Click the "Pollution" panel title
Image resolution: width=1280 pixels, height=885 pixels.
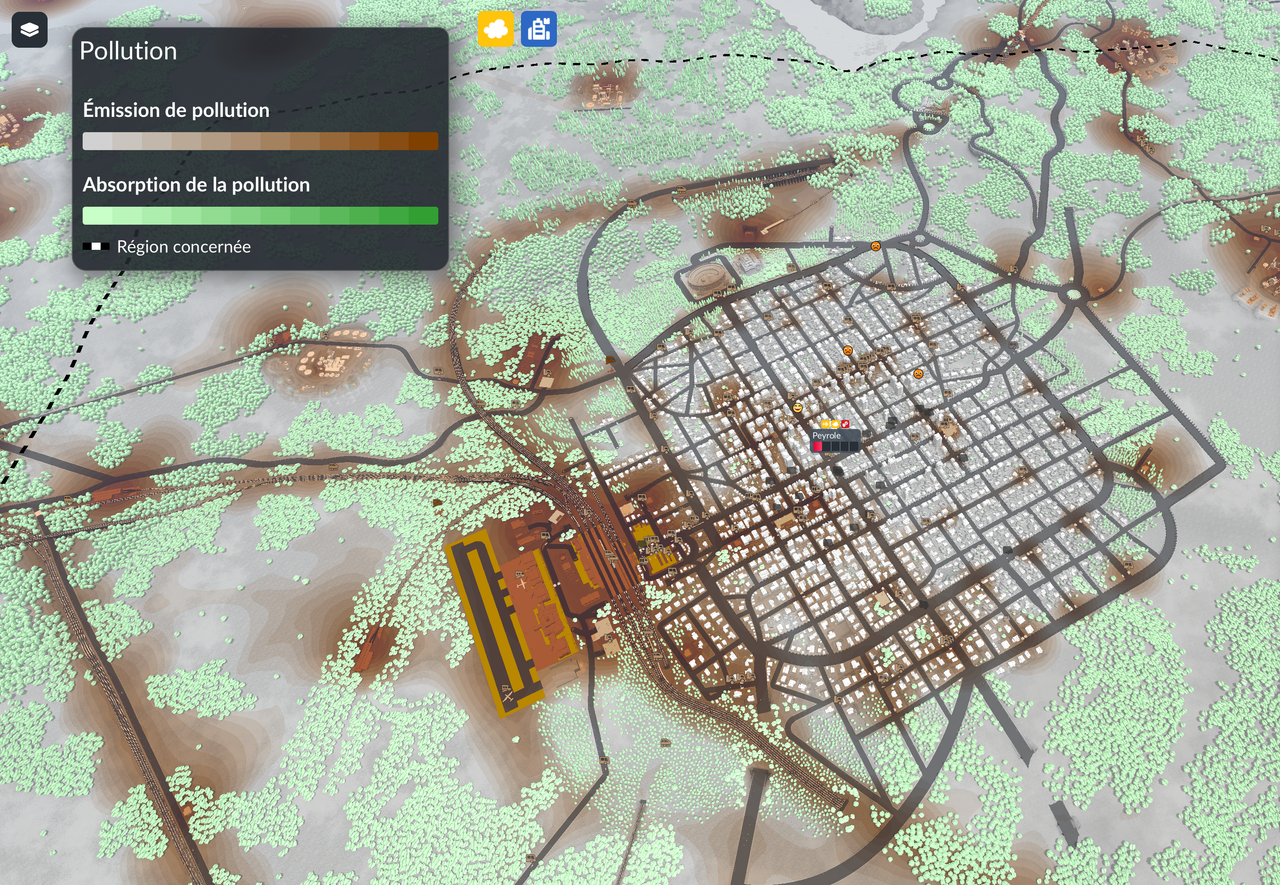(x=128, y=51)
